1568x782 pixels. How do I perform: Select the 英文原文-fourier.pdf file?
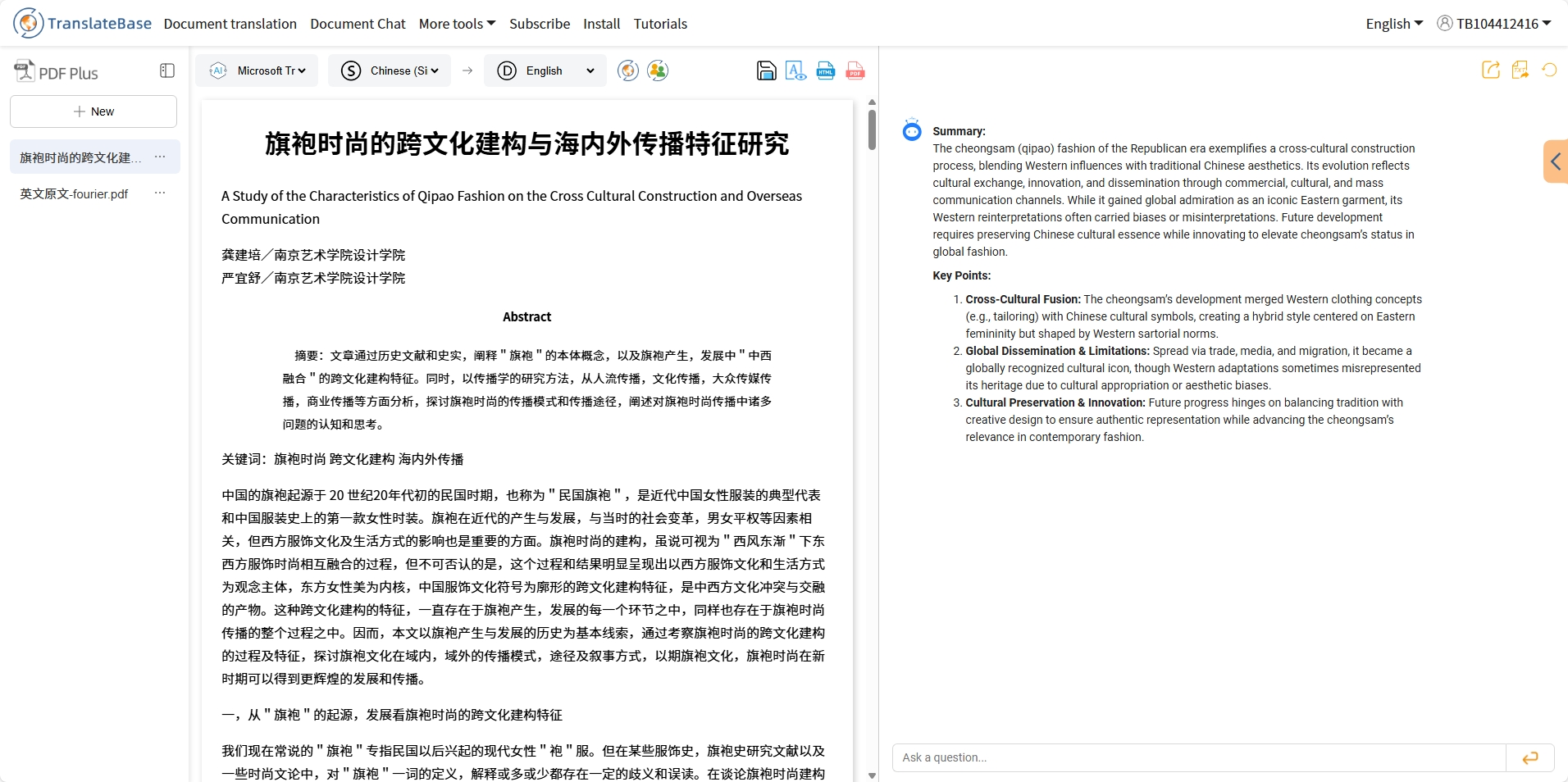coord(74,194)
